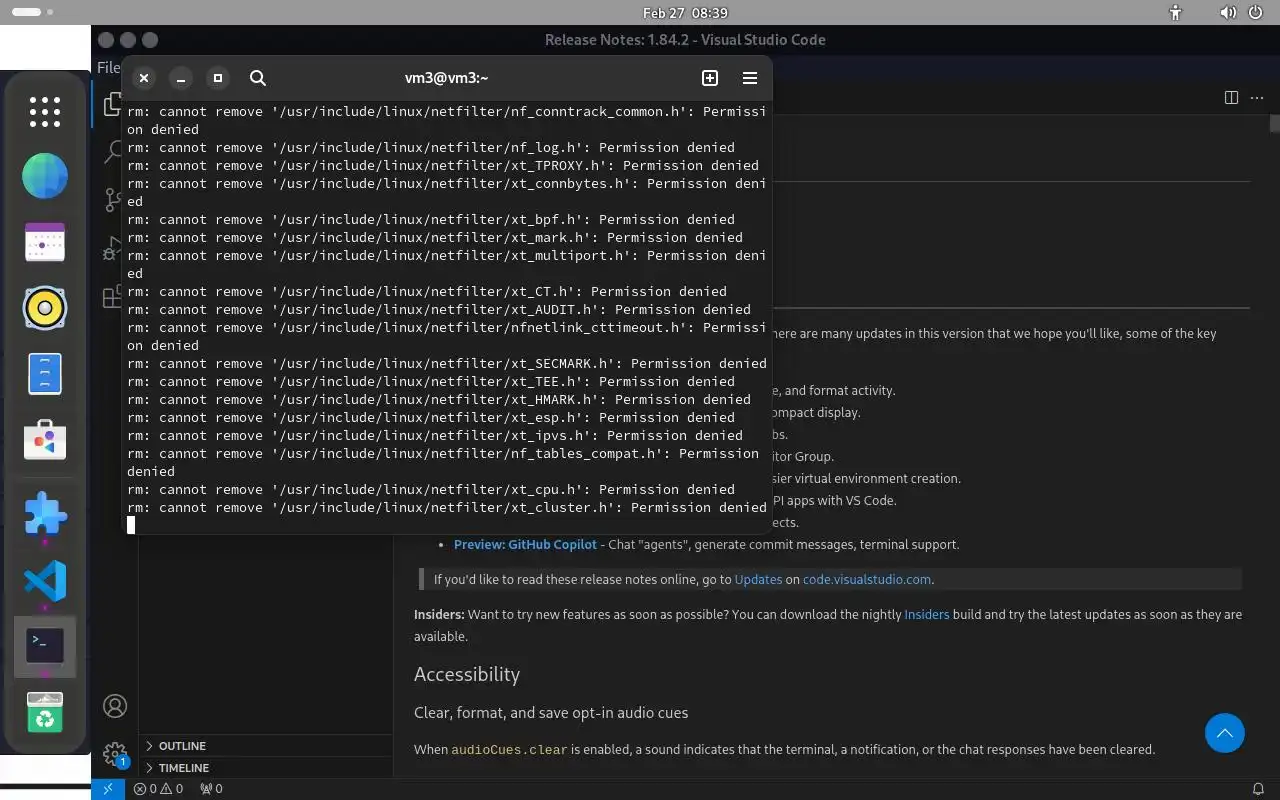1280x800 pixels.
Task: Open the Updates link
Action: (758, 579)
